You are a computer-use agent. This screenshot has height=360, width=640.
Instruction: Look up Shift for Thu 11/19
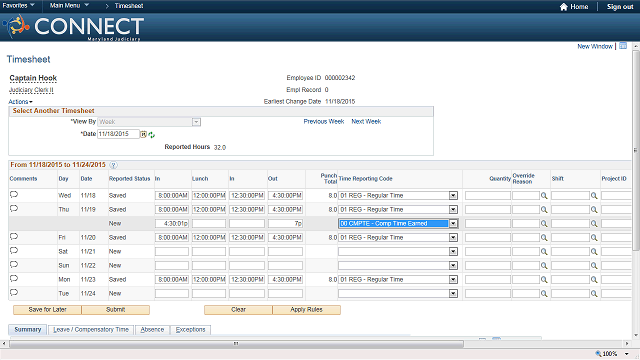(x=594, y=210)
